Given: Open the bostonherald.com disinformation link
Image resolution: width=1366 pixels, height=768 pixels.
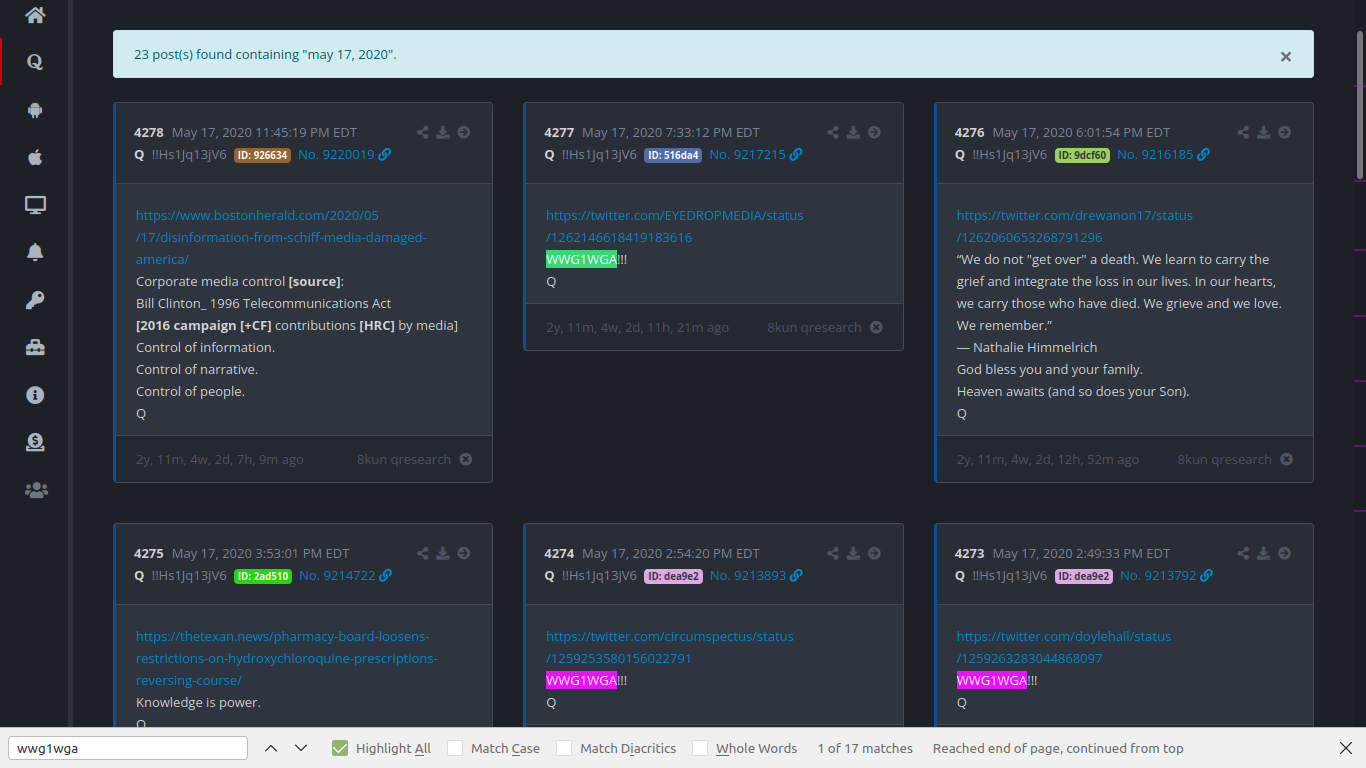Looking at the screenshot, I should click(x=281, y=237).
